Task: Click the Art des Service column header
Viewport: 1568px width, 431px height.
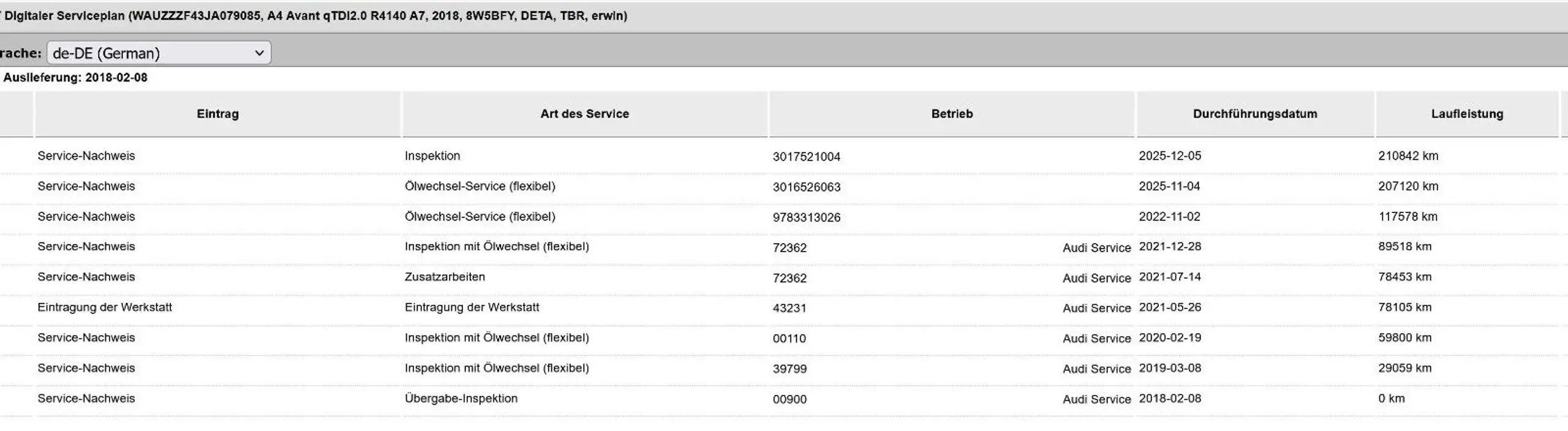Action: [x=584, y=114]
